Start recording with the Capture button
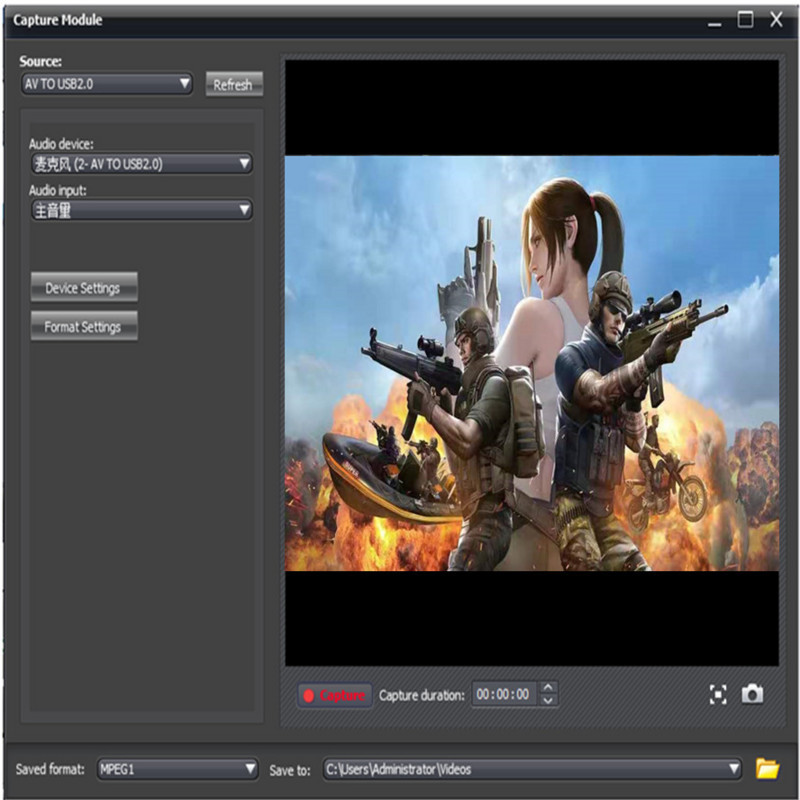This screenshot has width=800, height=800. tap(335, 695)
